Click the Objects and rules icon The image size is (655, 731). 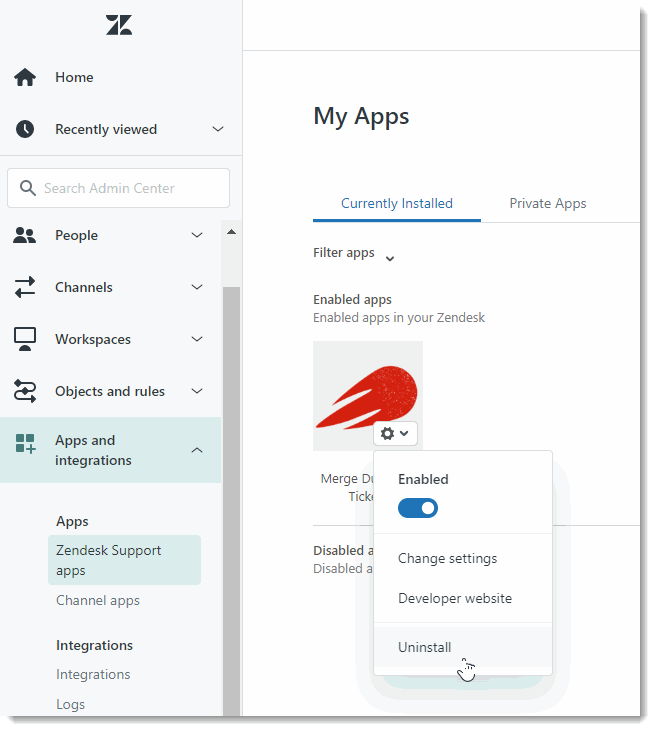click(25, 391)
